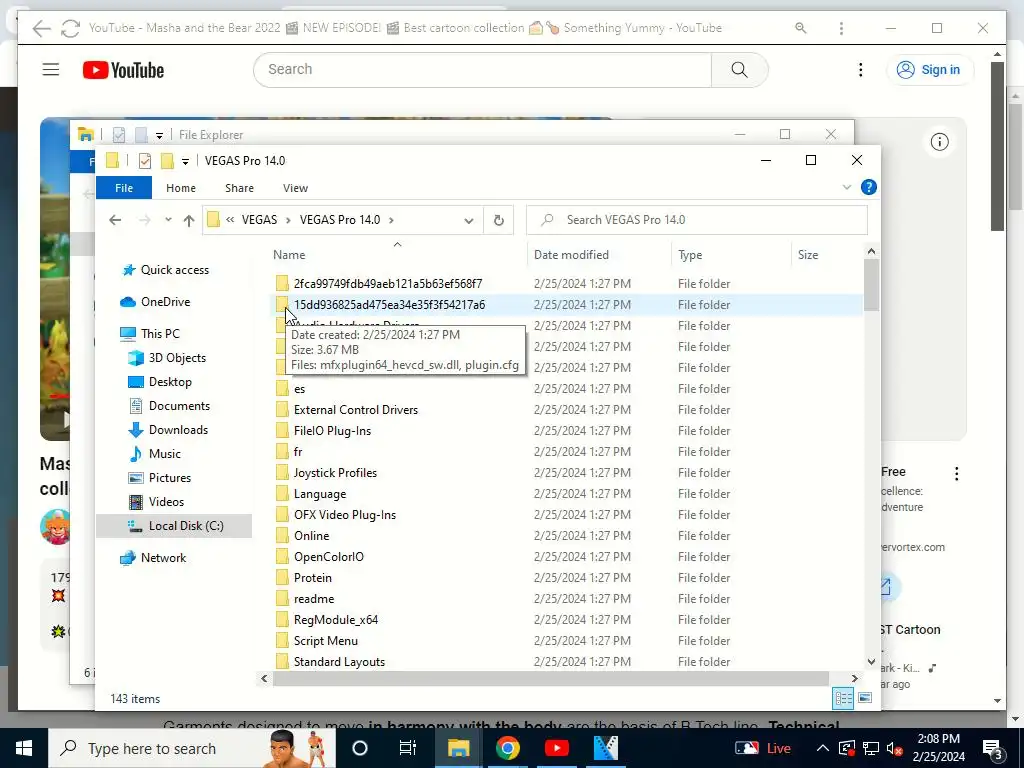Expand the ribbon with the chevron arrow
This screenshot has height=768, width=1024.
click(x=846, y=187)
